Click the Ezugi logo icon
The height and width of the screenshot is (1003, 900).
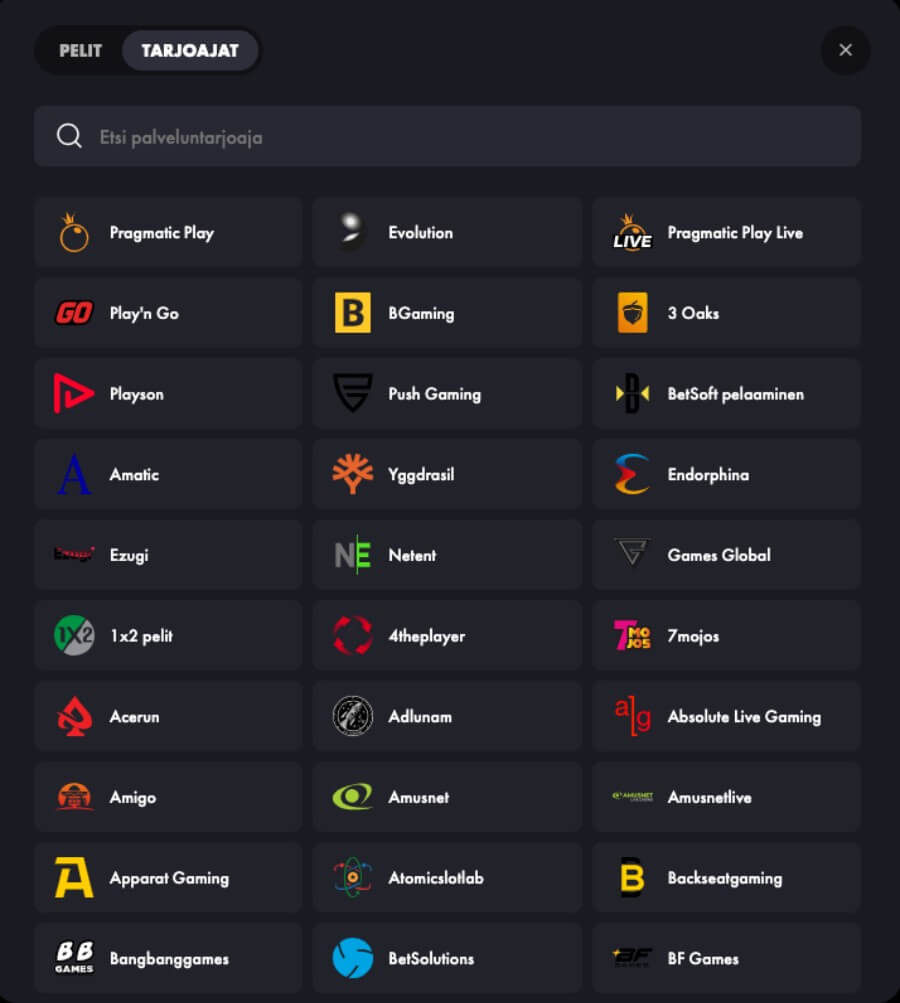pos(74,554)
